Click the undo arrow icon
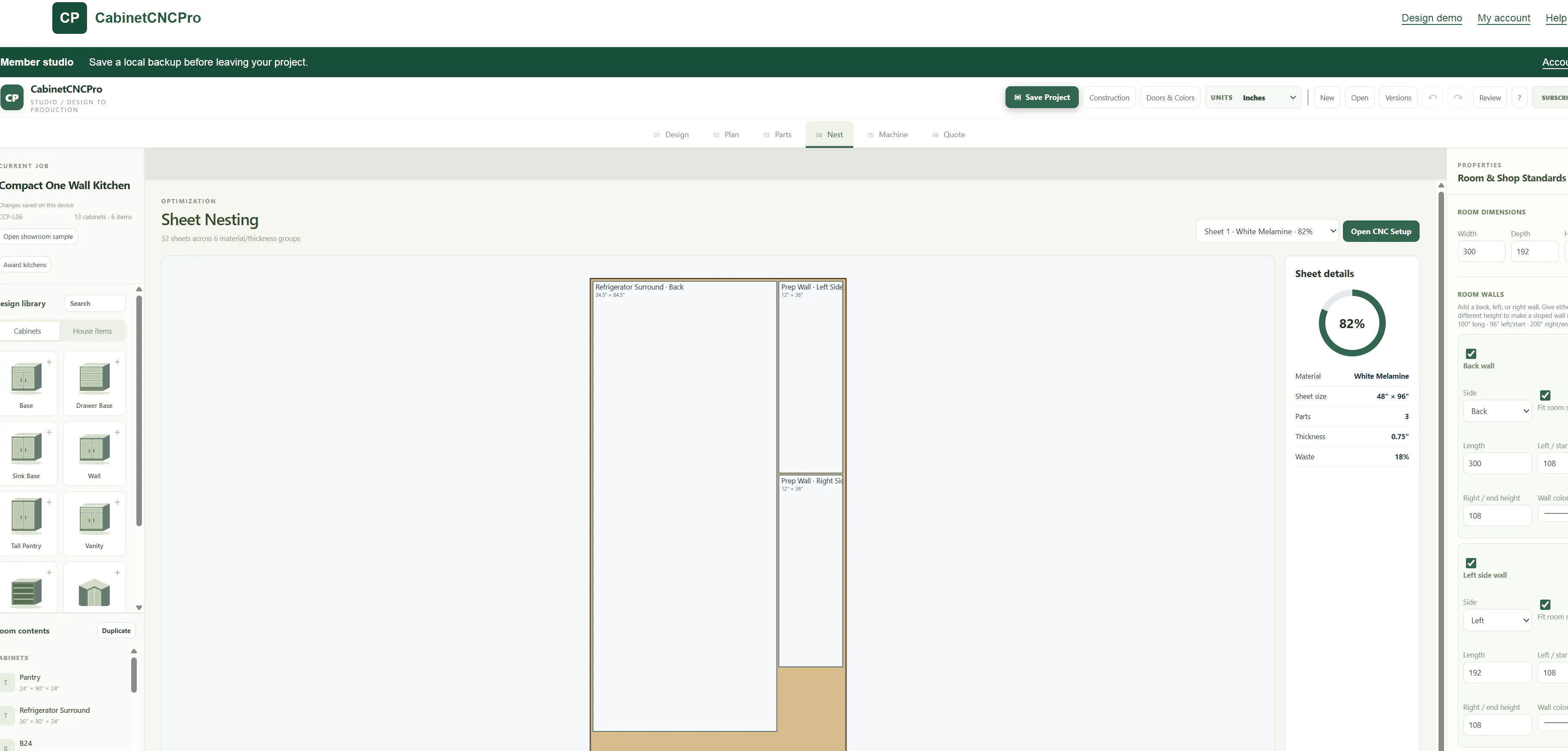Screen dimensions: 1568x751 click(1432, 97)
